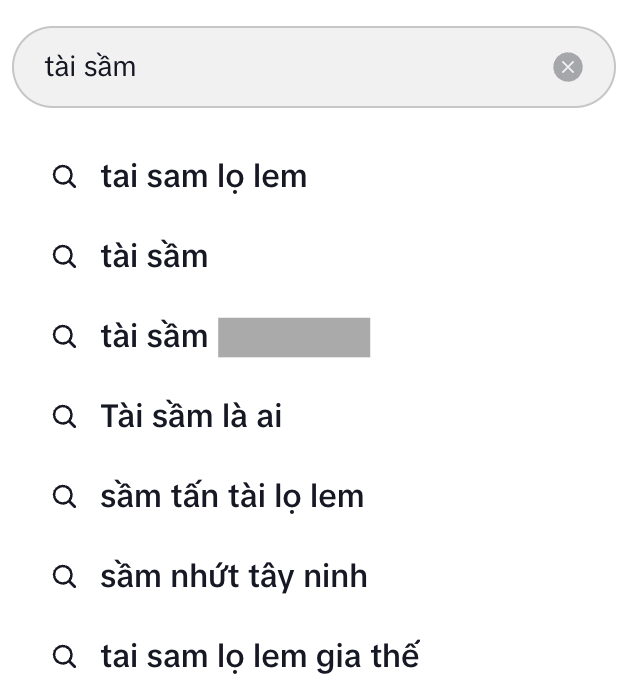Viewport: 628px width, 698px height.
Task: Click the grey blurred block in the third suggestion
Action: 294,337
